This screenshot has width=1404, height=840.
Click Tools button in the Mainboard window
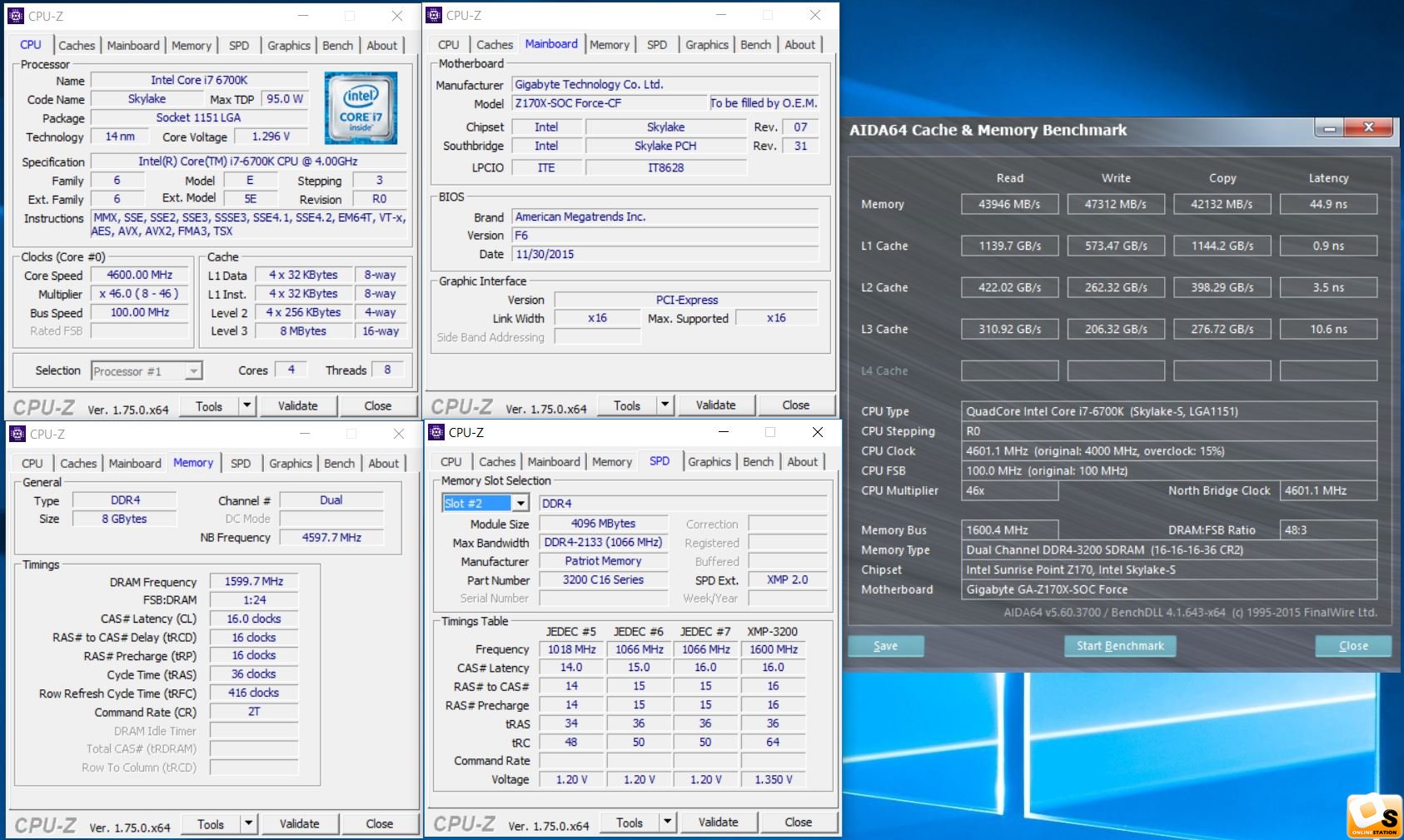tap(627, 405)
